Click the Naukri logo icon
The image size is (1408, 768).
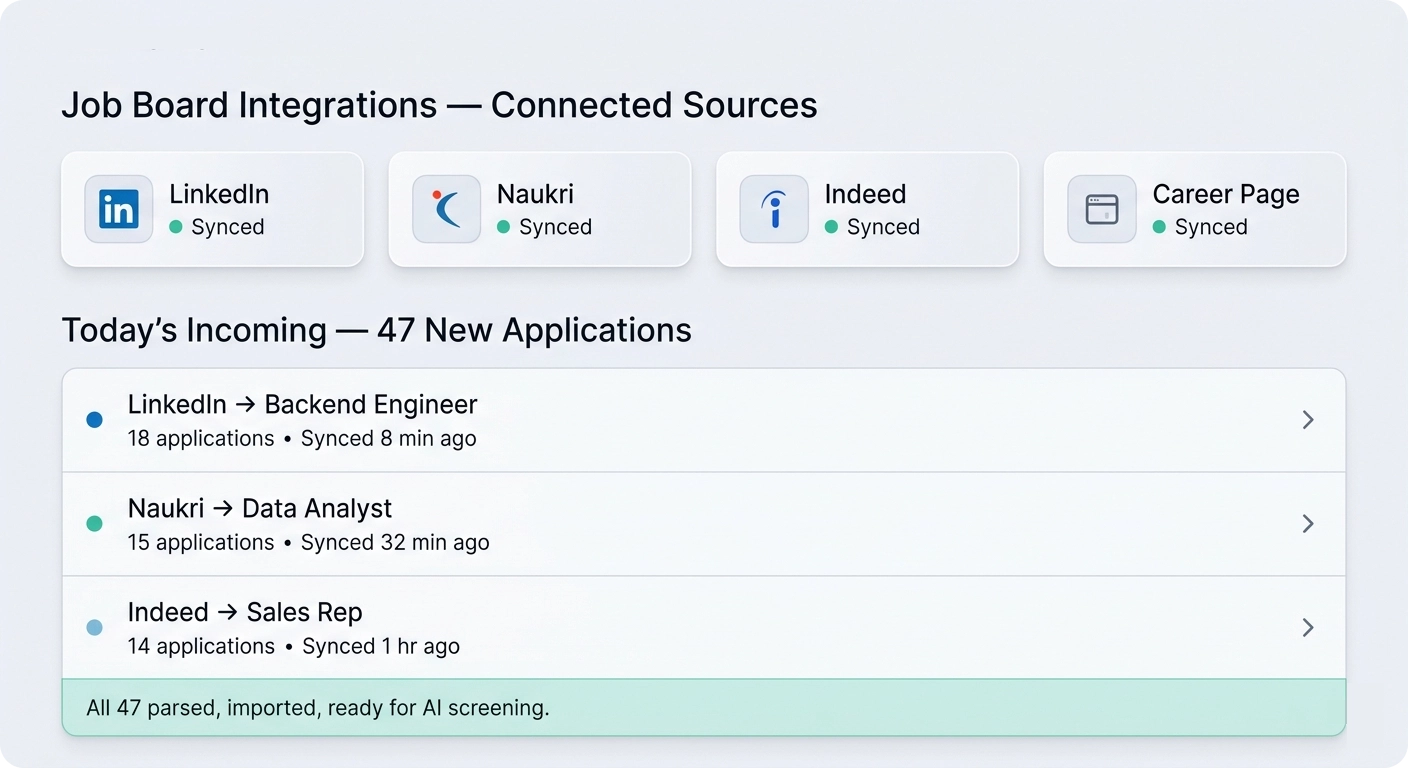[446, 209]
